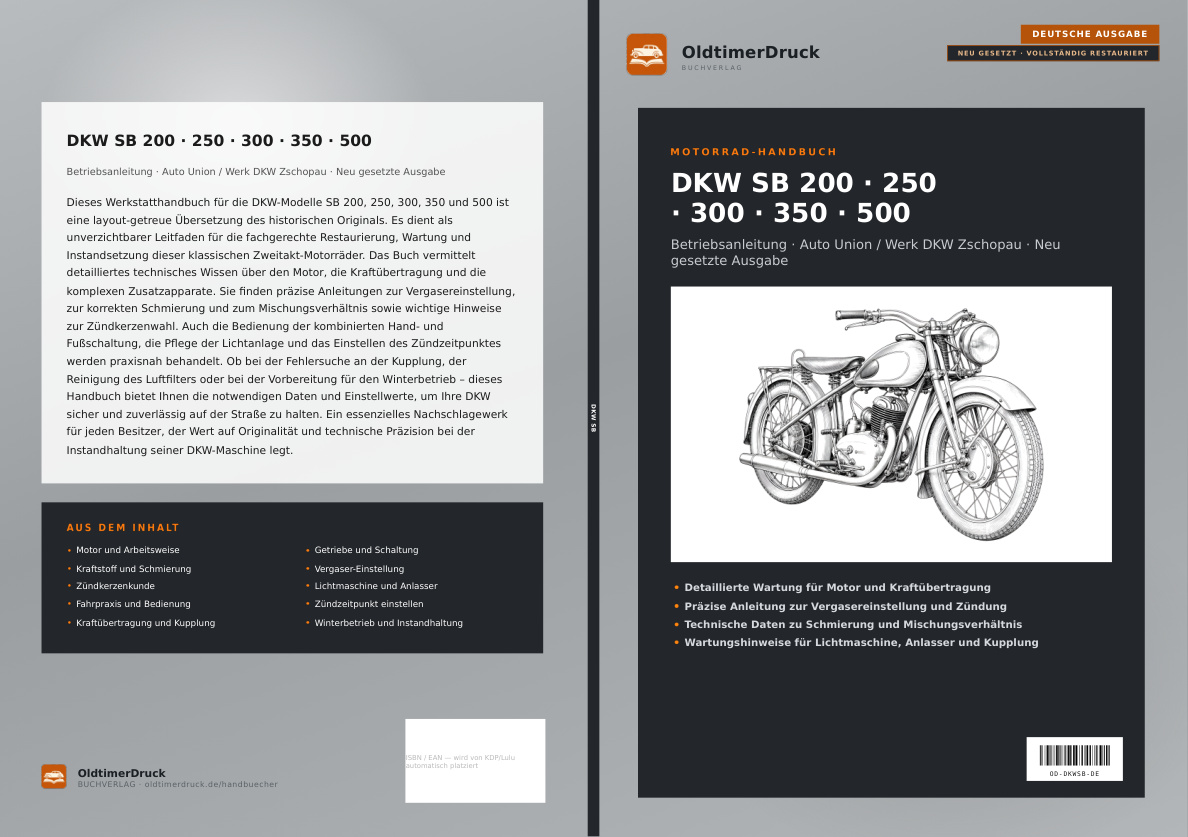Click the OldtimerDruck publisher name on front cover
Viewport: 1188px width, 837px height.
coord(750,52)
